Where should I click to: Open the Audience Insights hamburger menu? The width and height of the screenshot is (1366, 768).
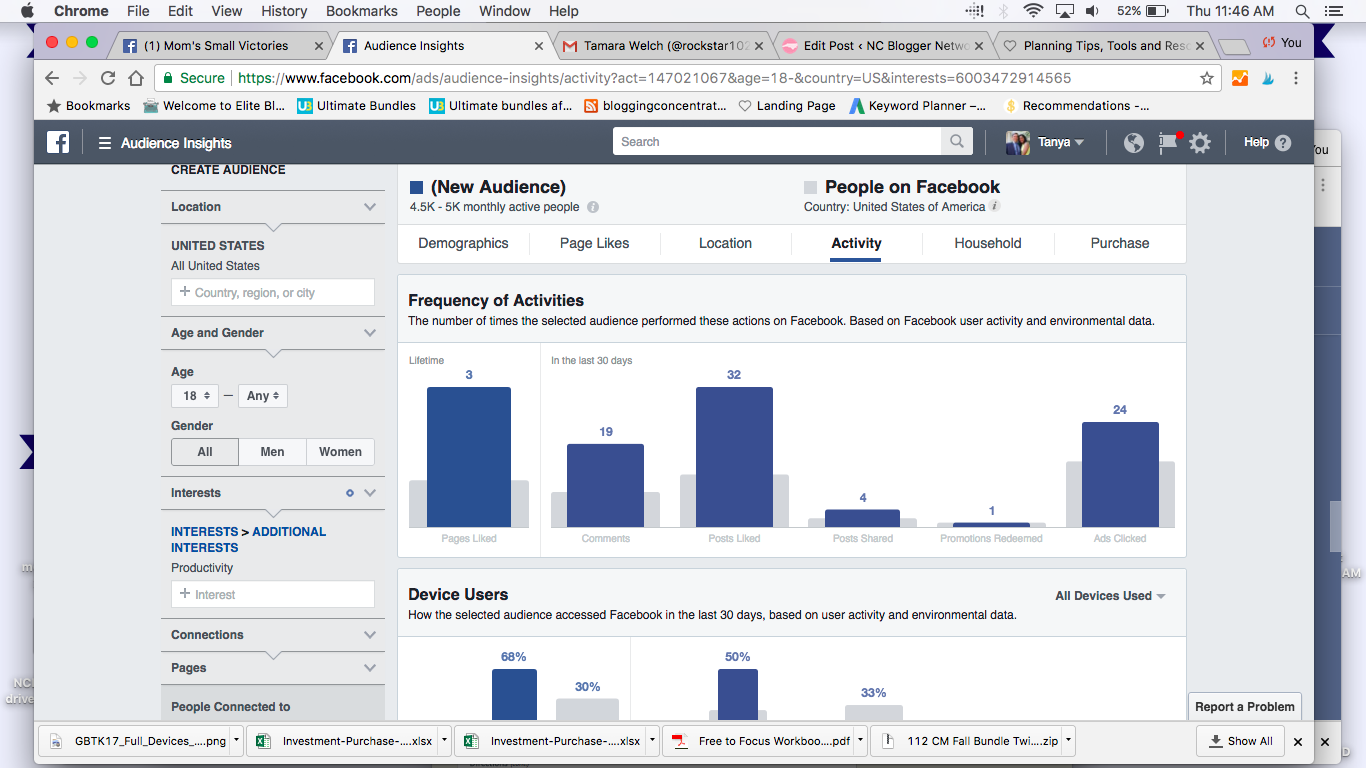[x=104, y=143]
